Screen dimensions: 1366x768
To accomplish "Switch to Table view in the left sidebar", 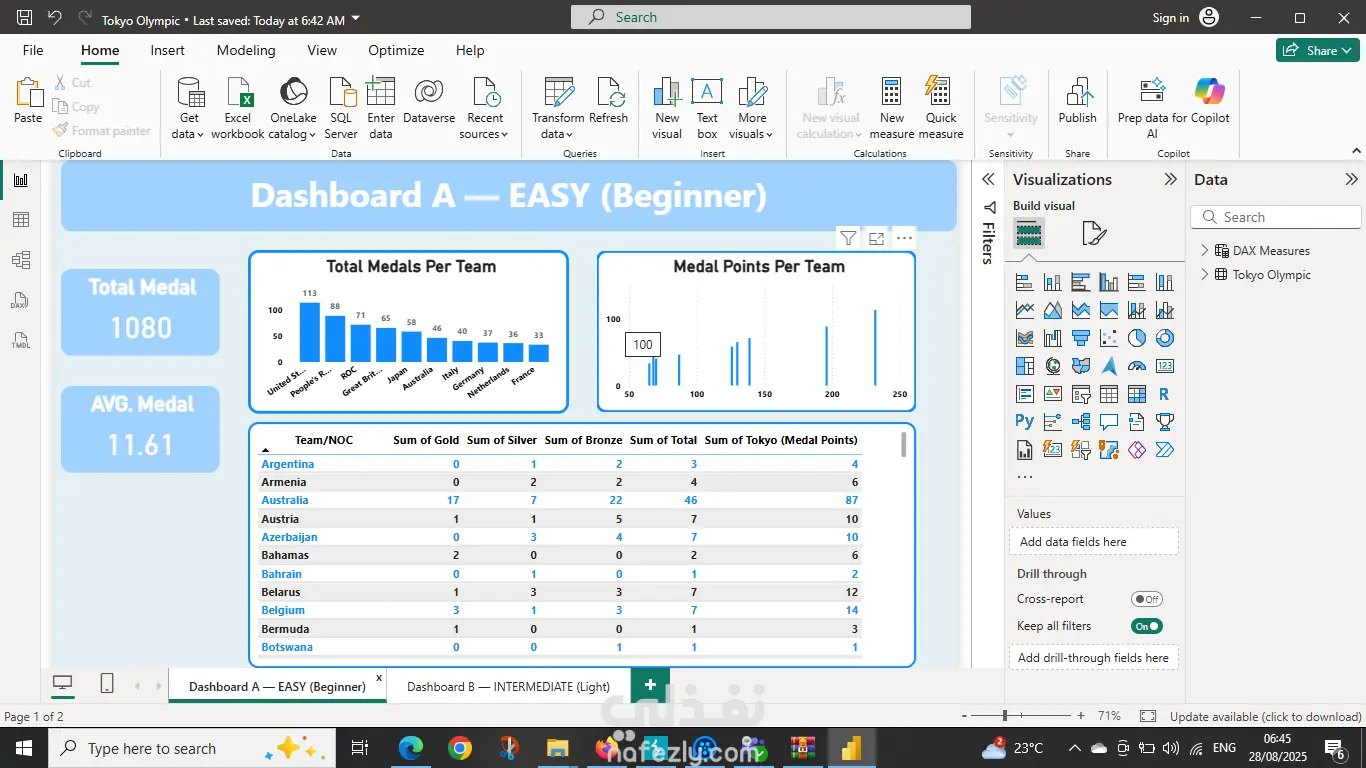I will click(21, 220).
